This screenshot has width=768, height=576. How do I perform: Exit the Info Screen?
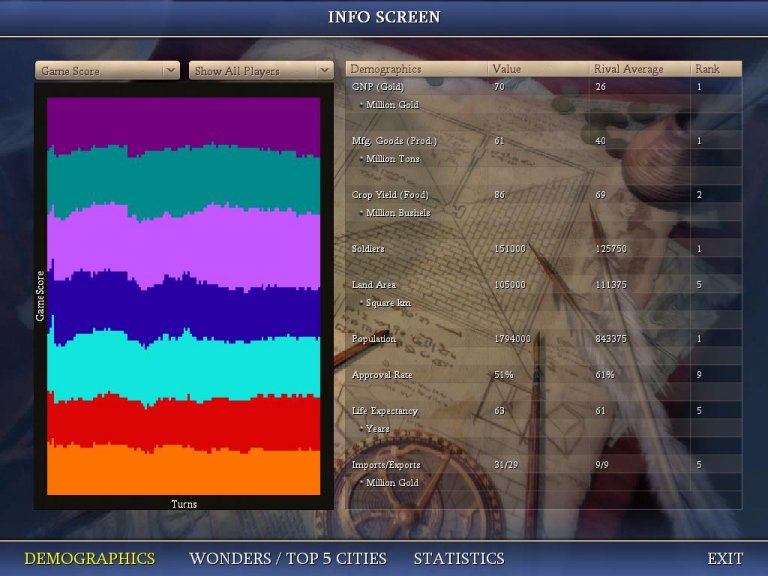[x=725, y=558]
